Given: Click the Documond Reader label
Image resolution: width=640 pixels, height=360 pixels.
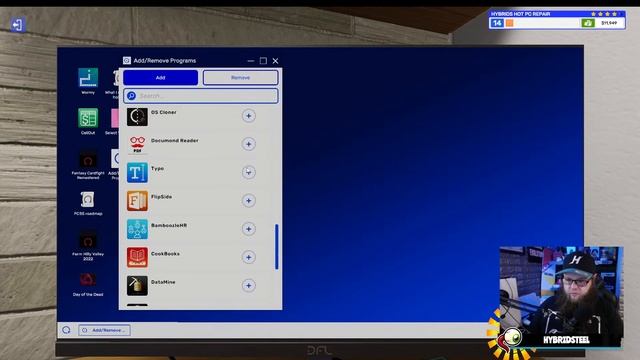Looking at the screenshot, I should click(x=175, y=140).
